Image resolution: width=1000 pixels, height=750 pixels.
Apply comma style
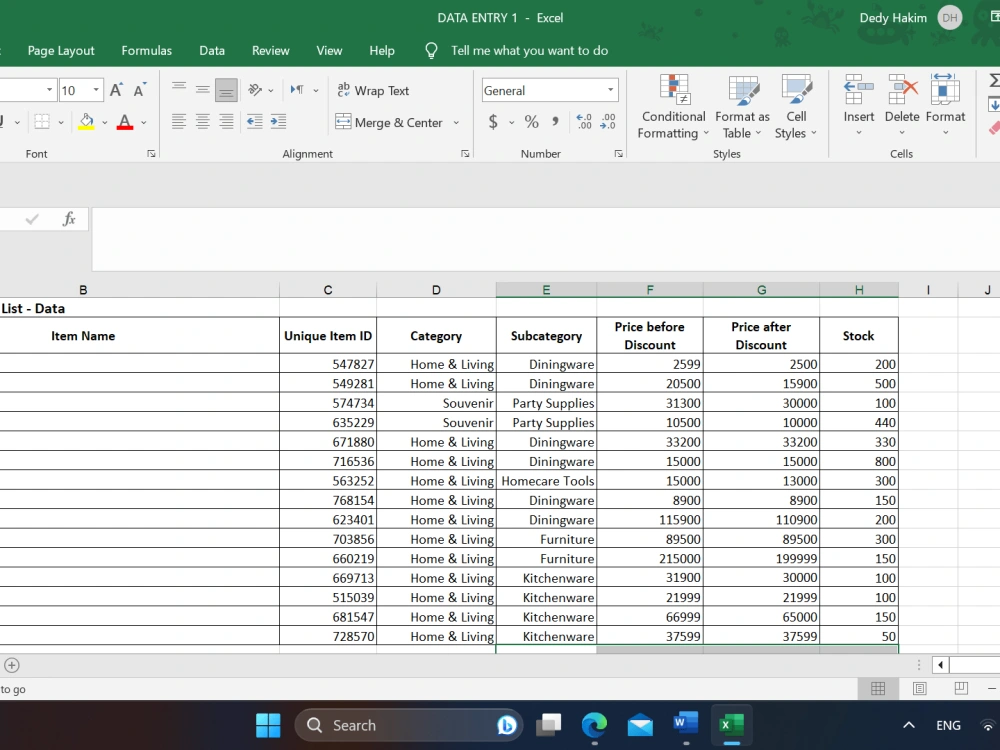(555, 121)
